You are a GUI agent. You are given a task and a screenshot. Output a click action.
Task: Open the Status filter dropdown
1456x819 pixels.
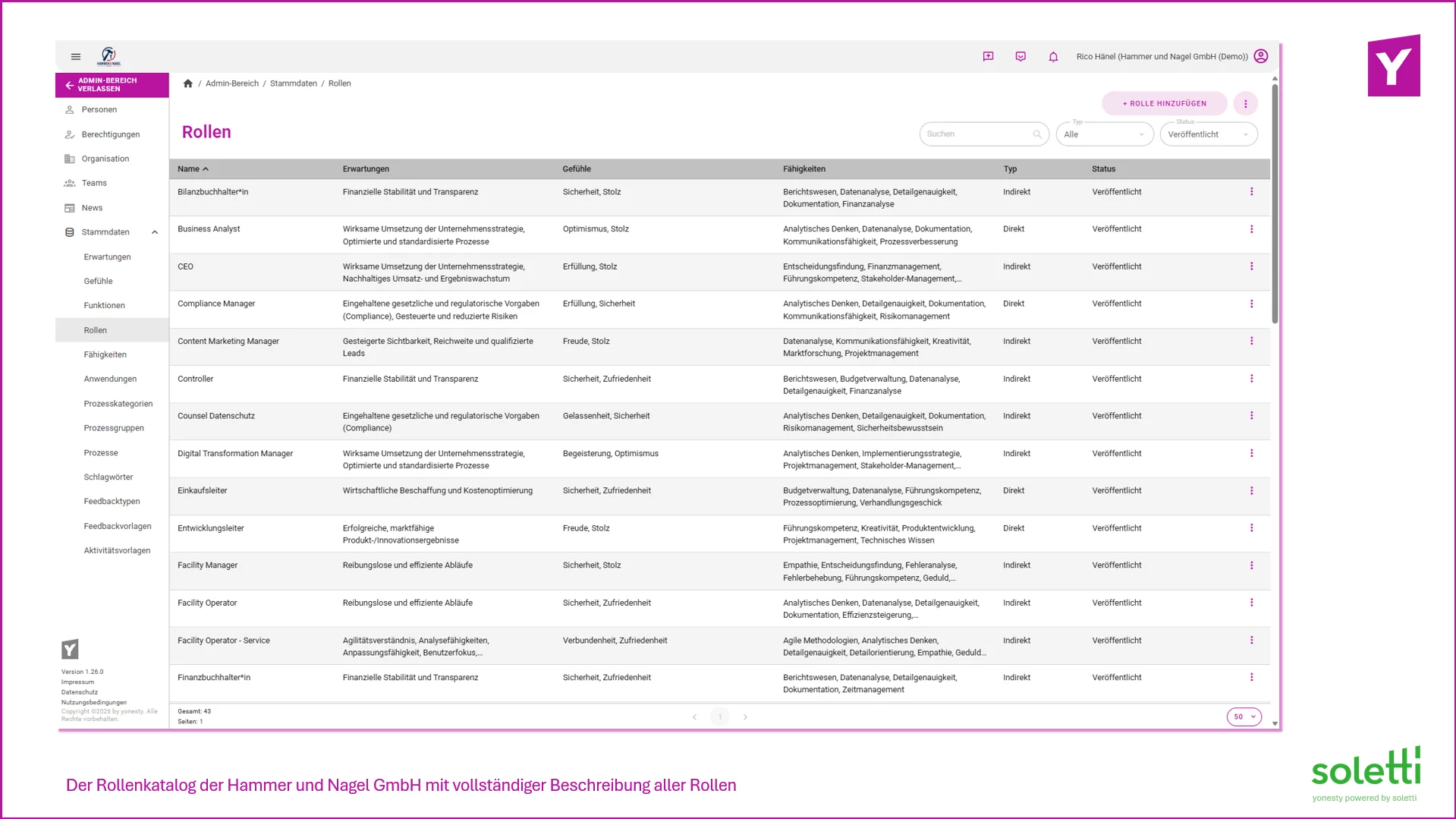click(x=1208, y=134)
